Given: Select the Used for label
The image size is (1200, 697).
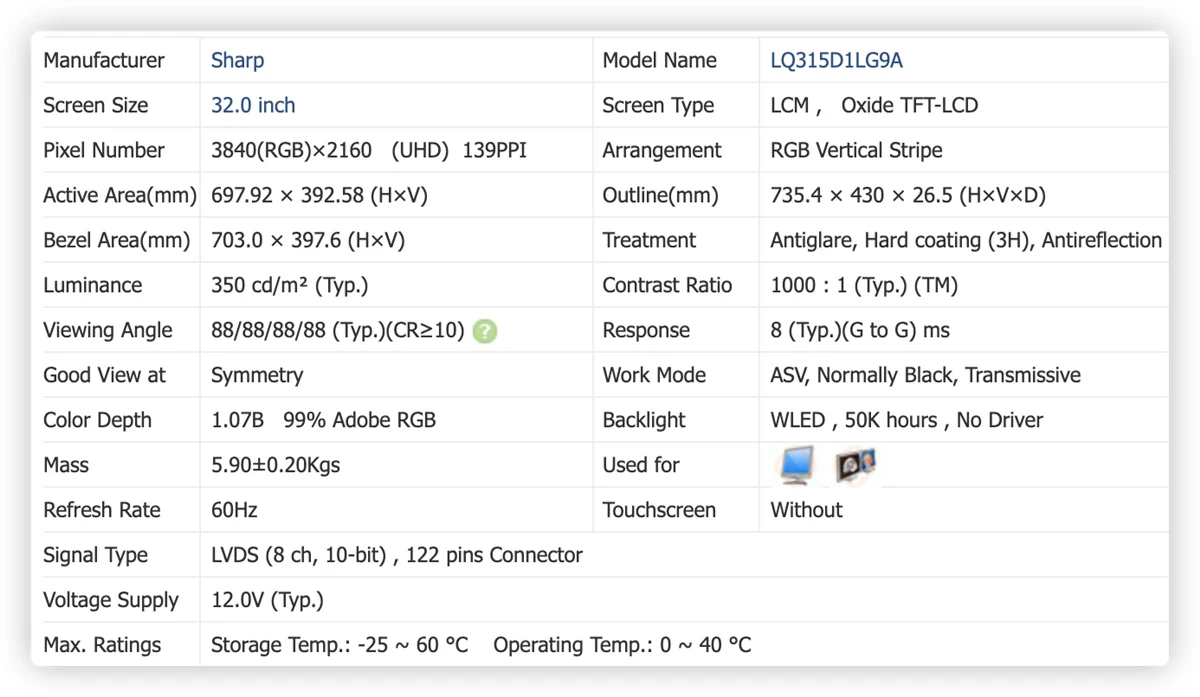Looking at the screenshot, I should (641, 465).
